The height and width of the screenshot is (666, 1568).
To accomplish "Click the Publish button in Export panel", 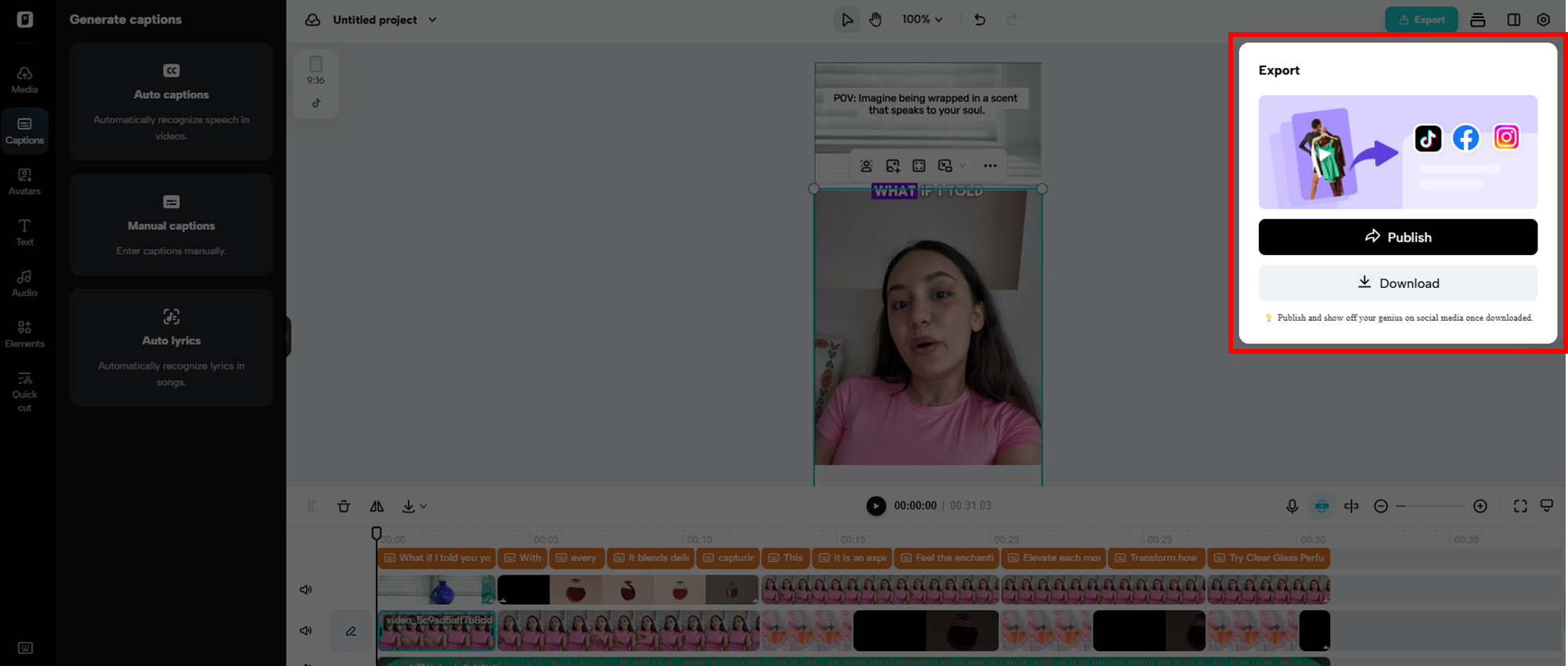I will click(1397, 237).
